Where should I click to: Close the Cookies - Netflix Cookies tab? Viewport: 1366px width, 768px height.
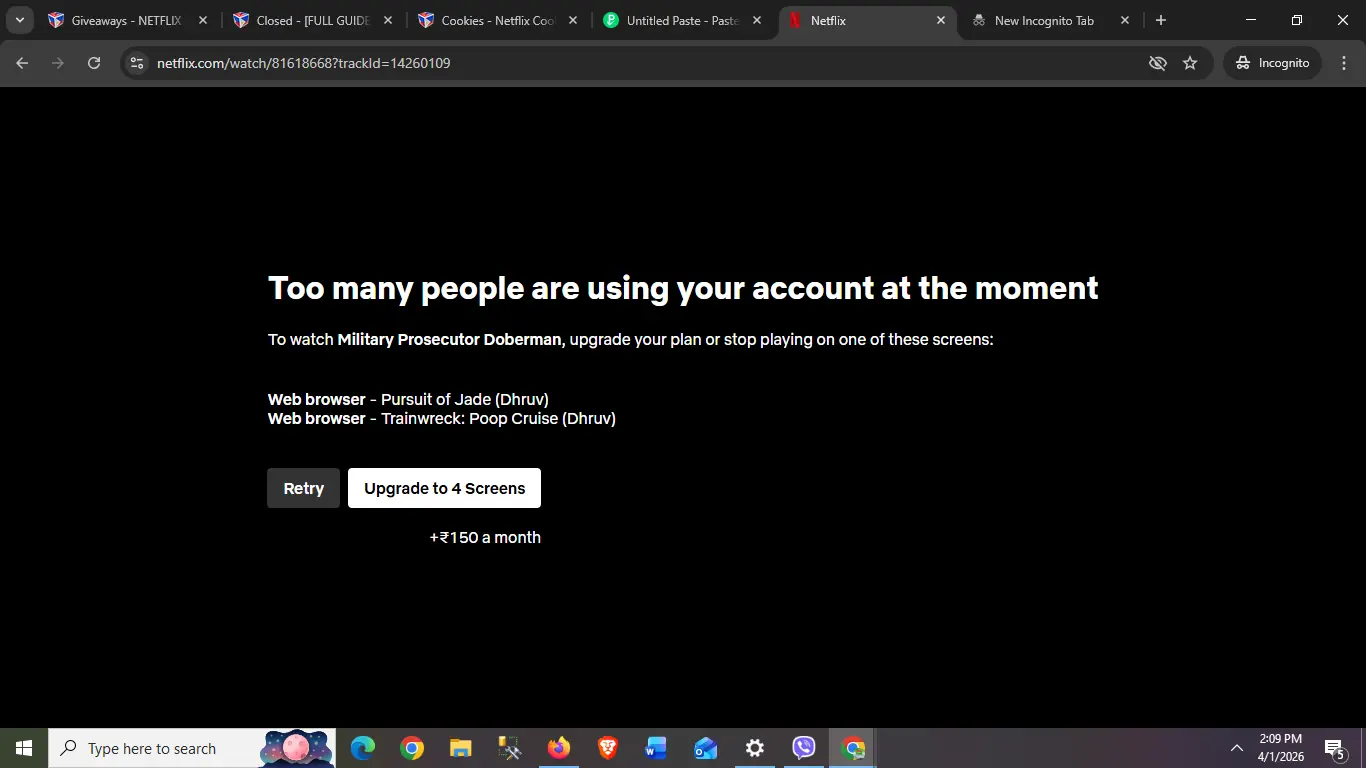(x=573, y=20)
